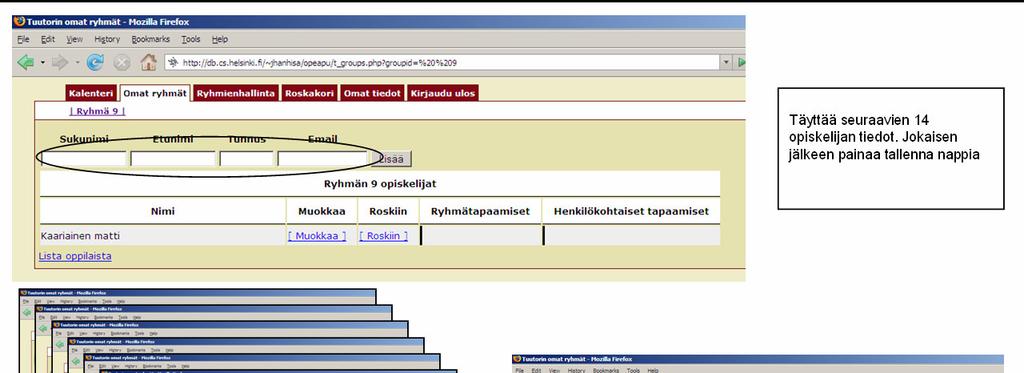Go to the Roskakori tab
The image size is (1024, 373).
[x=310, y=93]
